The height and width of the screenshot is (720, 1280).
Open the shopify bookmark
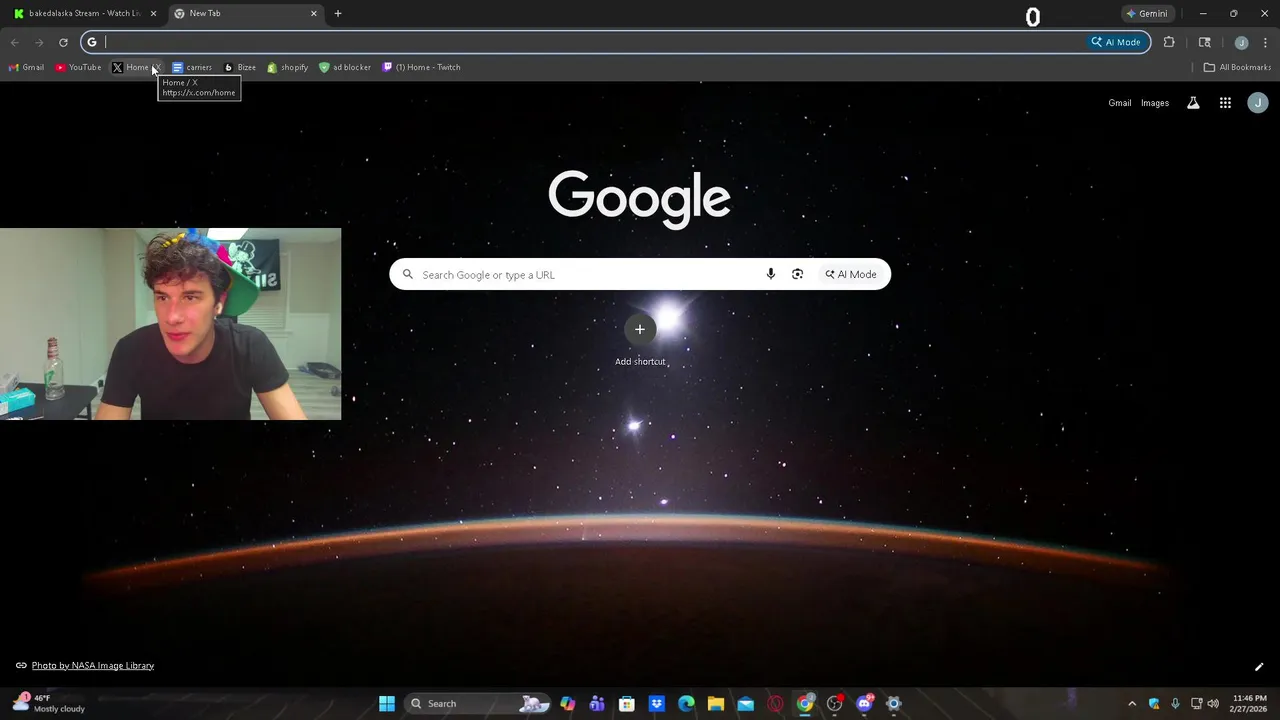[287, 67]
